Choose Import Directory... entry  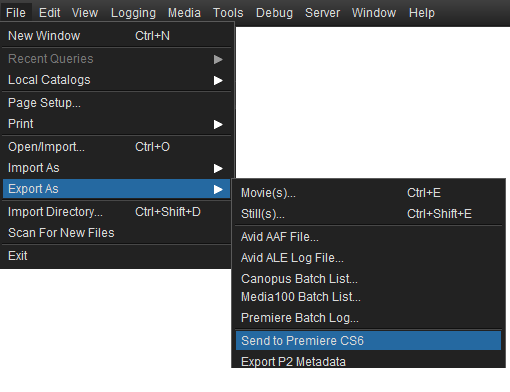click(x=116, y=212)
